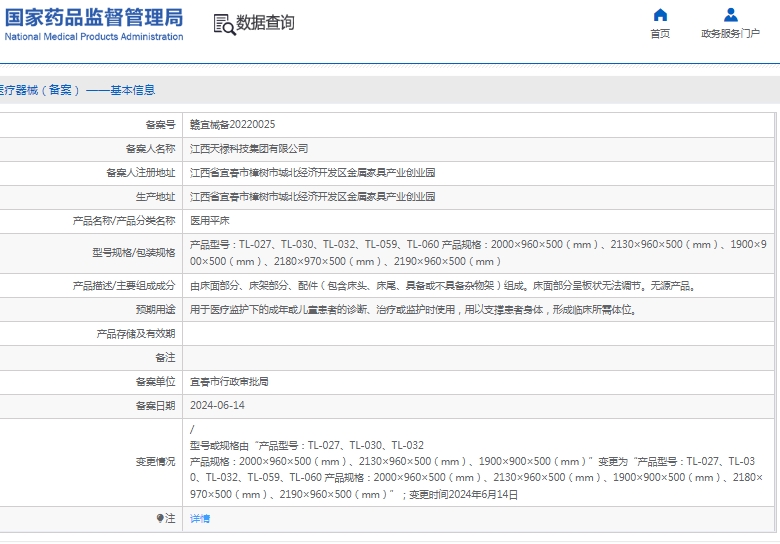Click the 备注 row label
This screenshot has height=544, width=780.
coord(165,358)
